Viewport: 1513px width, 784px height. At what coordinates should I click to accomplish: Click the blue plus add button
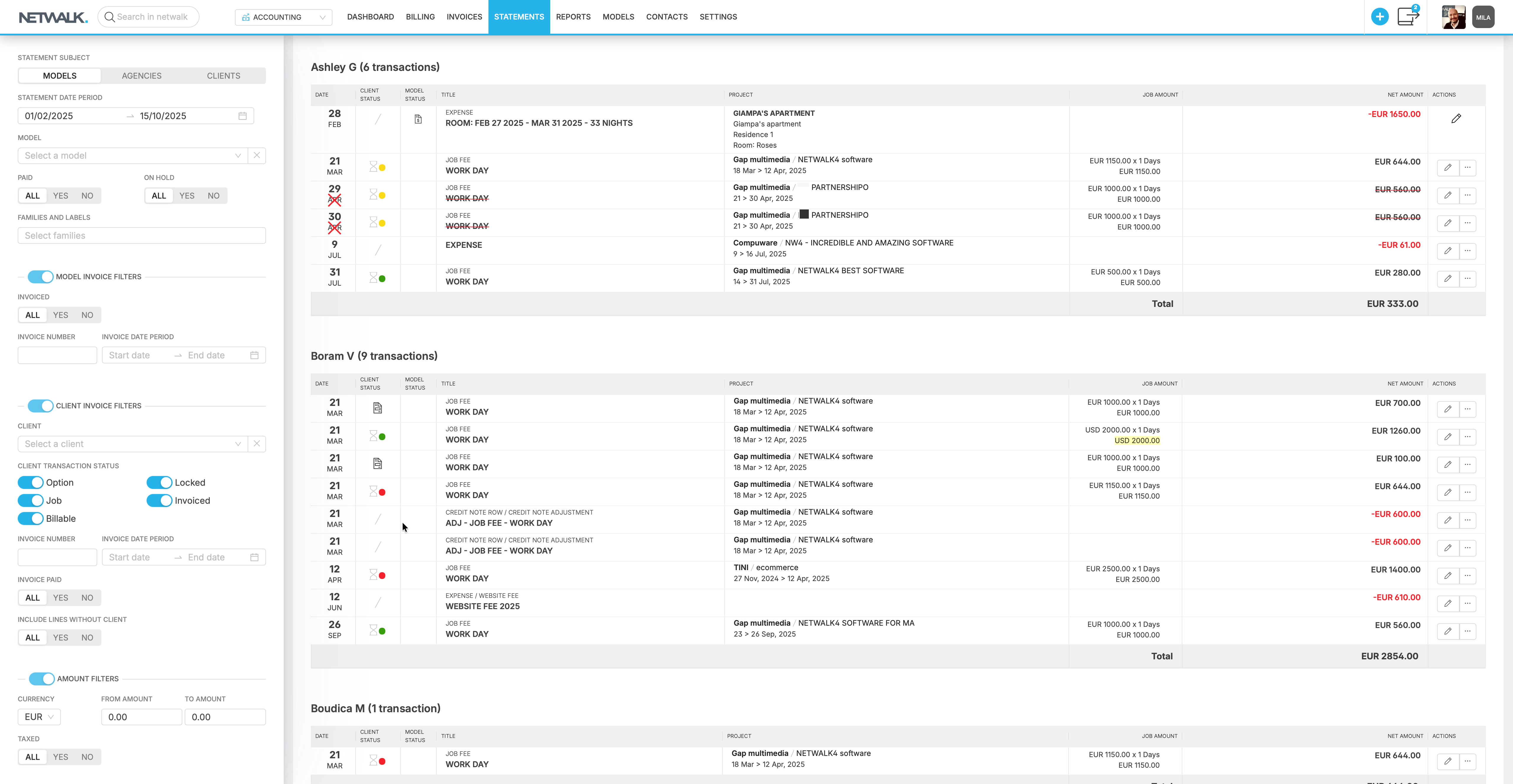point(1380,17)
